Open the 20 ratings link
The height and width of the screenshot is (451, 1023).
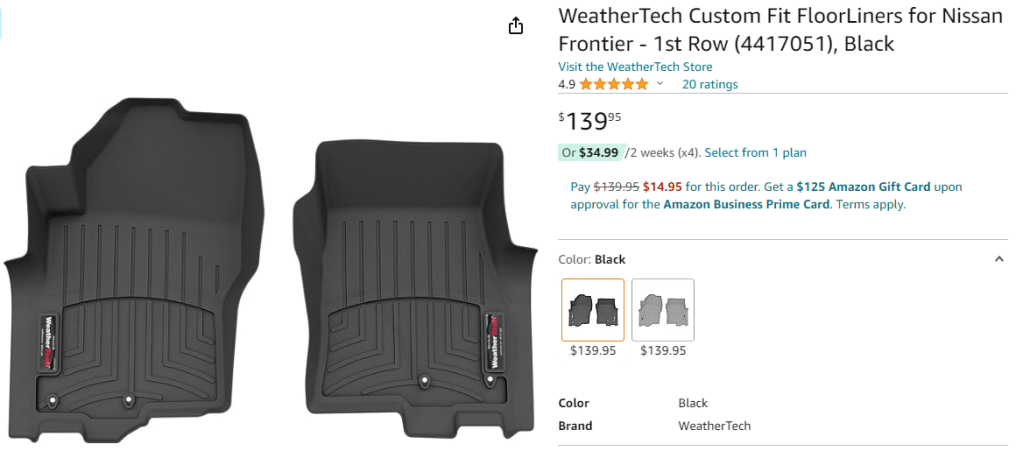(x=709, y=84)
